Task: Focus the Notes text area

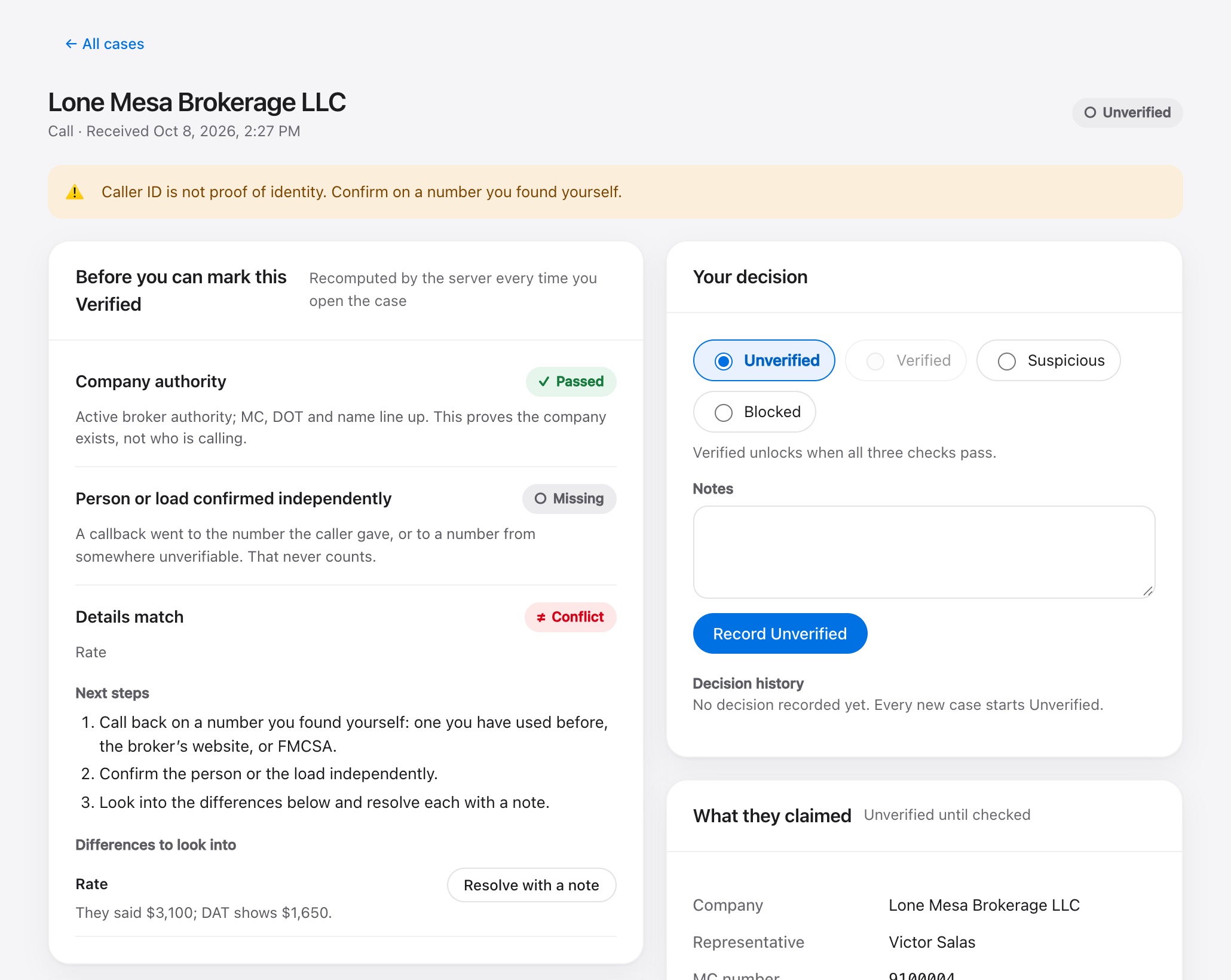Action: tap(924, 552)
